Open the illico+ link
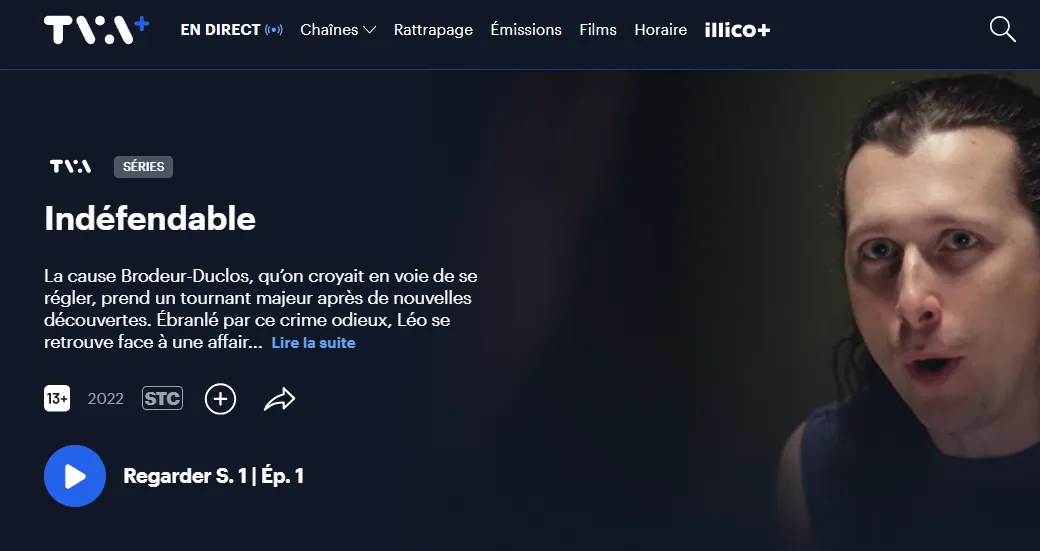This screenshot has height=551, width=1040. coord(738,30)
